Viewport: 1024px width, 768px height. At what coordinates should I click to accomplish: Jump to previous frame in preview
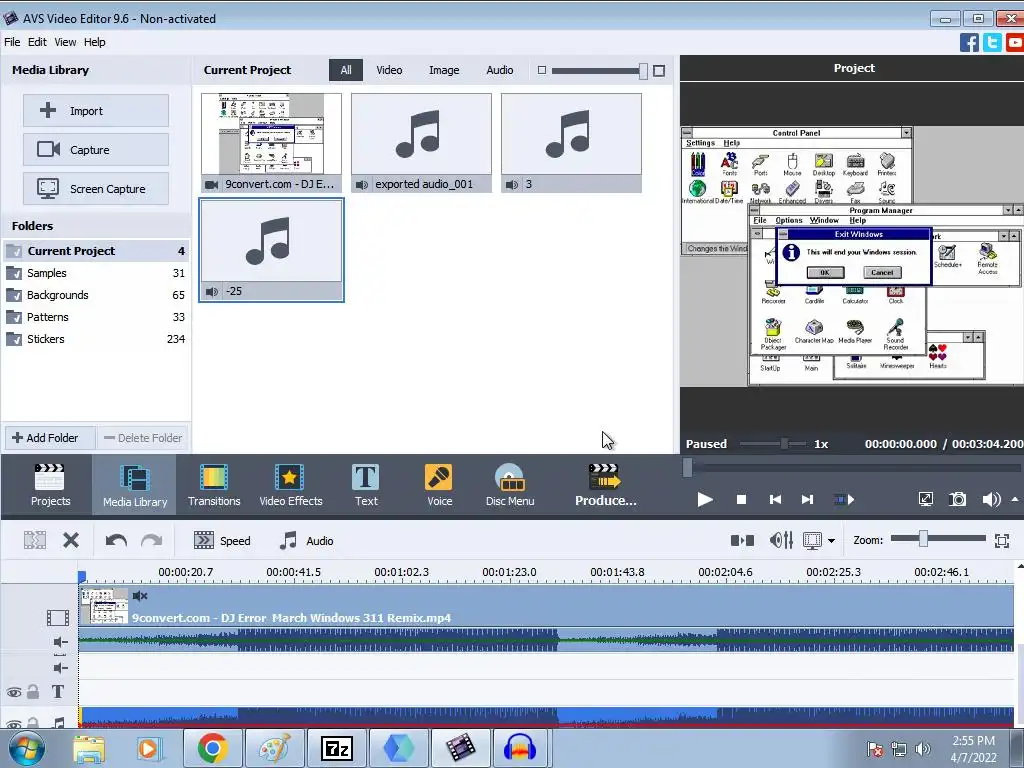[775, 500]
